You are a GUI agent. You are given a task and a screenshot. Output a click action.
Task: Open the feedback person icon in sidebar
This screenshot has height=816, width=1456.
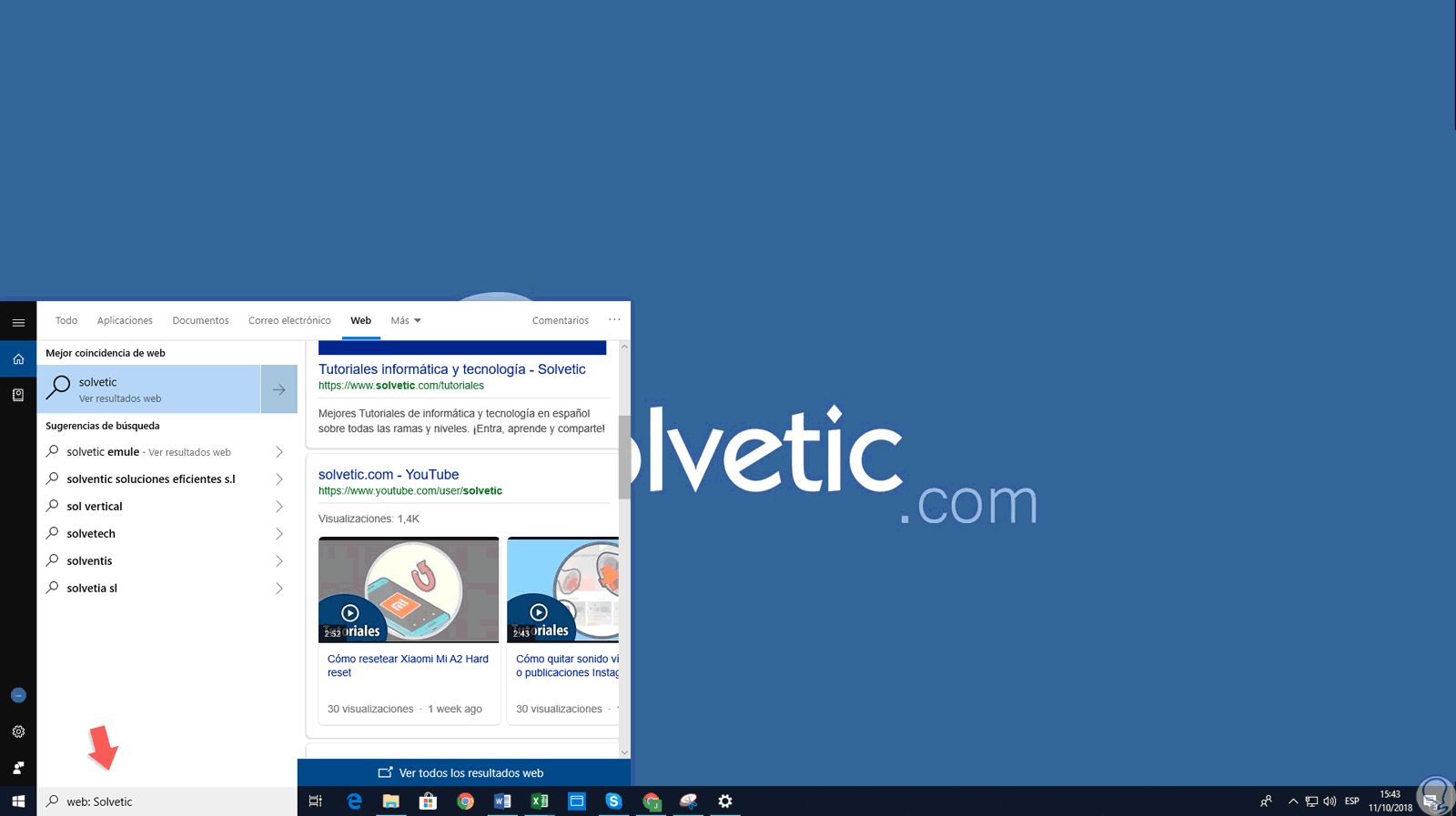point(18,768)
